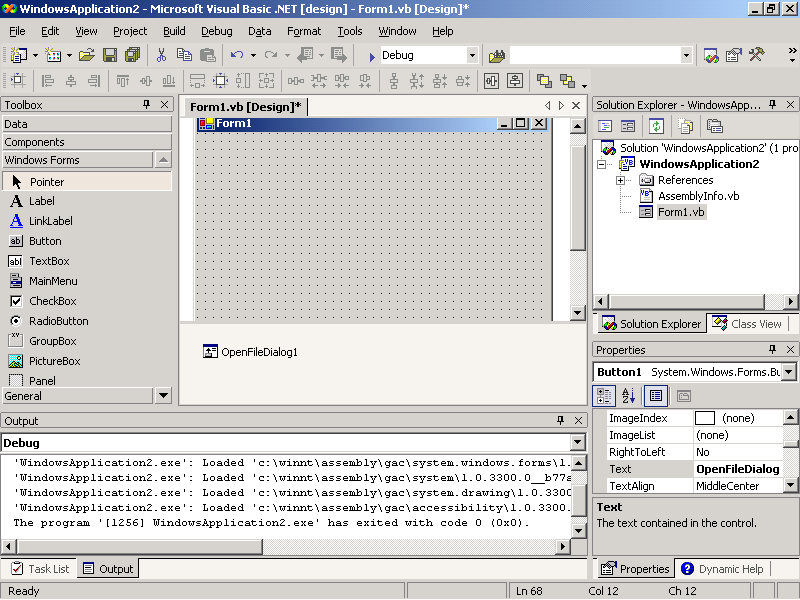Screen dimensions: 800x600
Task: Click the TextAlign property row
Action: click(694, 486)
